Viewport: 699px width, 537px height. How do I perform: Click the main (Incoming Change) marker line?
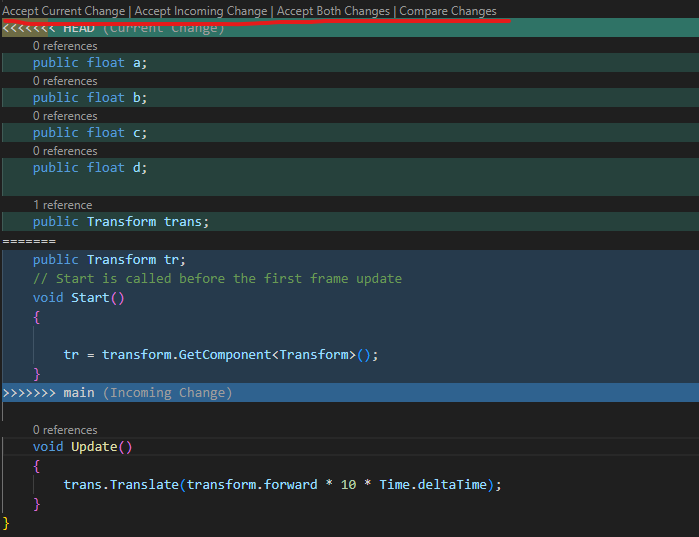point(350,393)
